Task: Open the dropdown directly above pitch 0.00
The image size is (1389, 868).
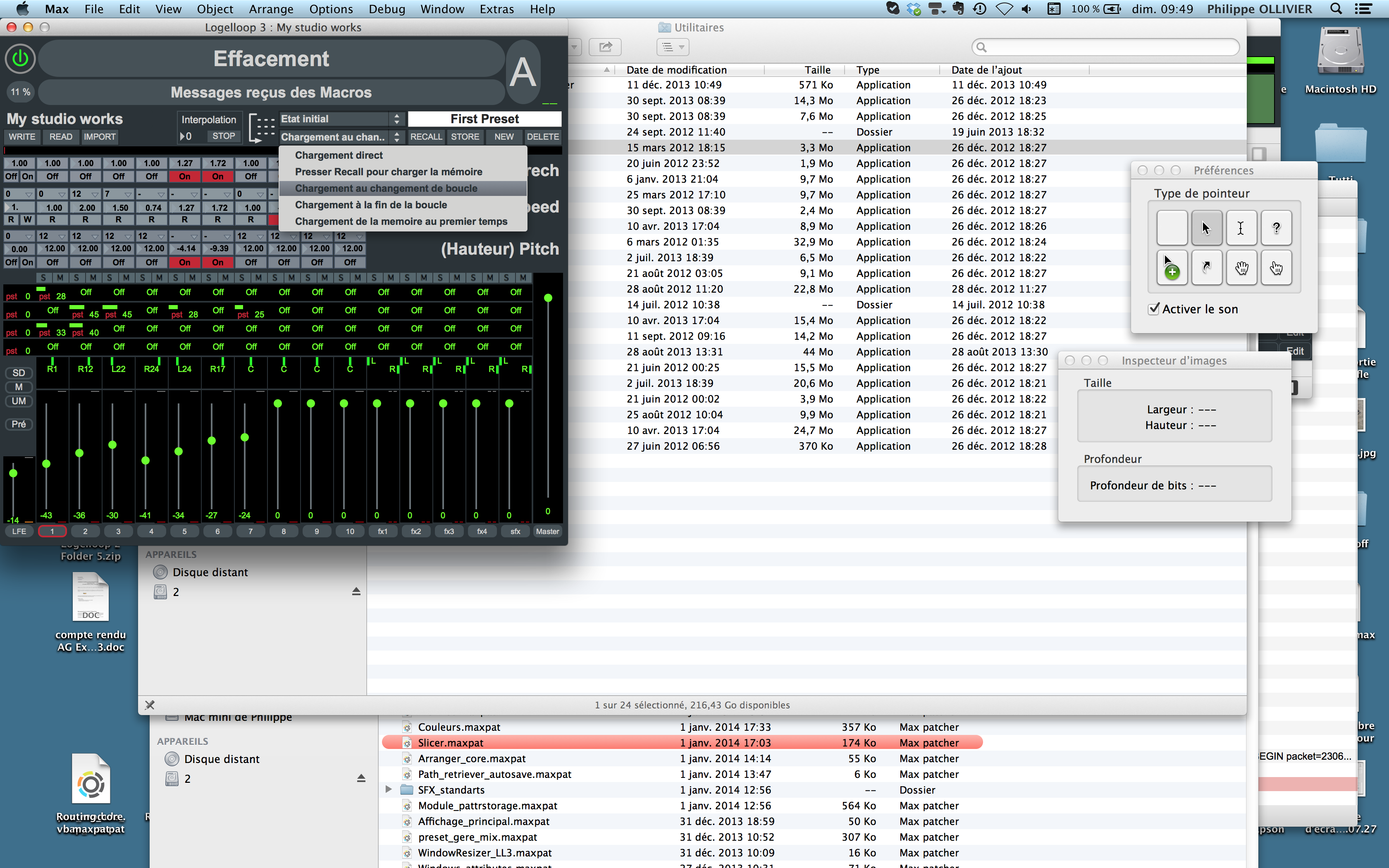Action: point(19,236)
